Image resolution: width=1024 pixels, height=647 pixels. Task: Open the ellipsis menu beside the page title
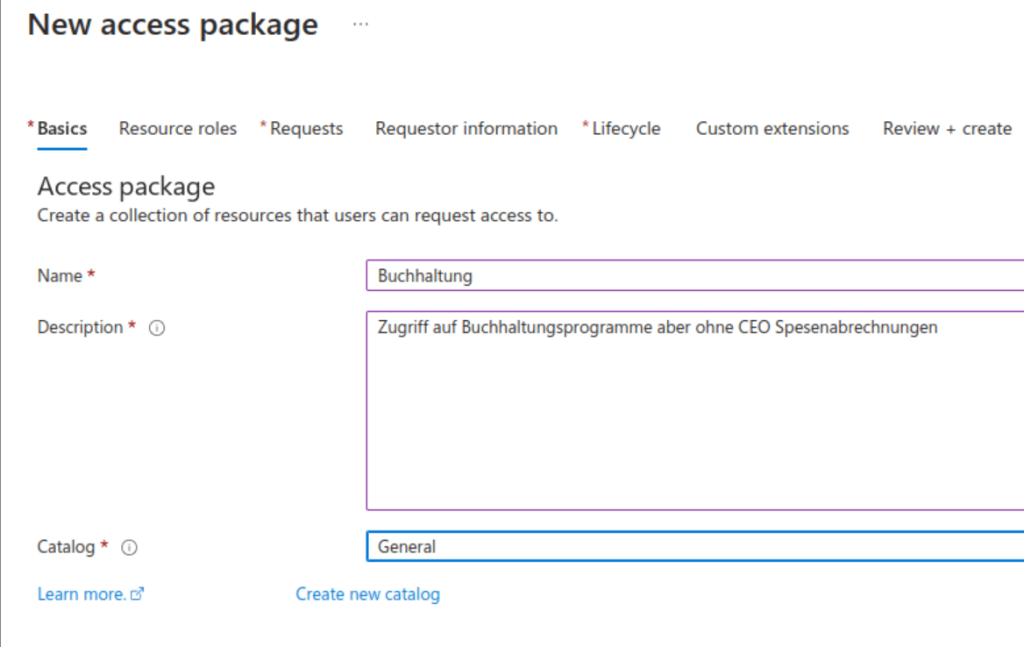(361, 25)
